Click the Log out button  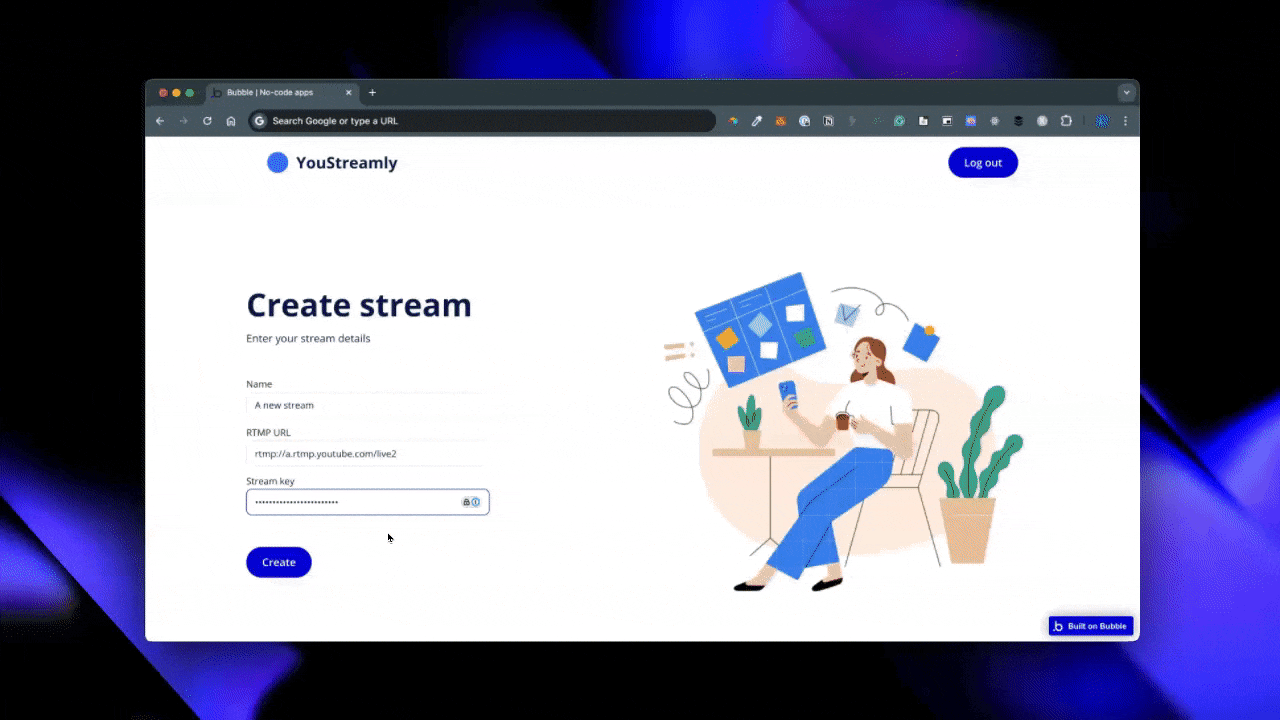983,163
